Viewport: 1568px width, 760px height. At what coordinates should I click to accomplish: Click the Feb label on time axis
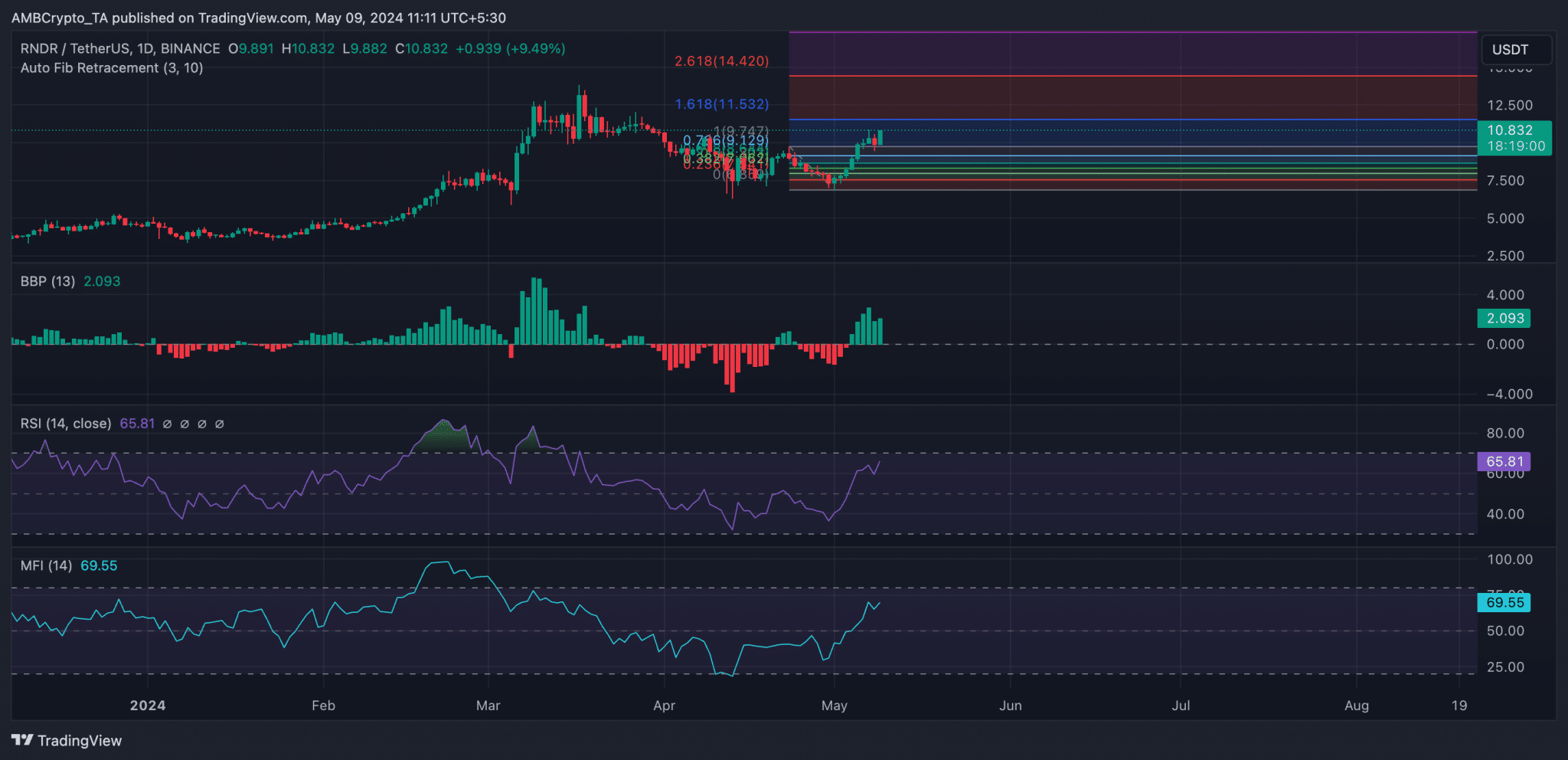(x=323, y=706)
